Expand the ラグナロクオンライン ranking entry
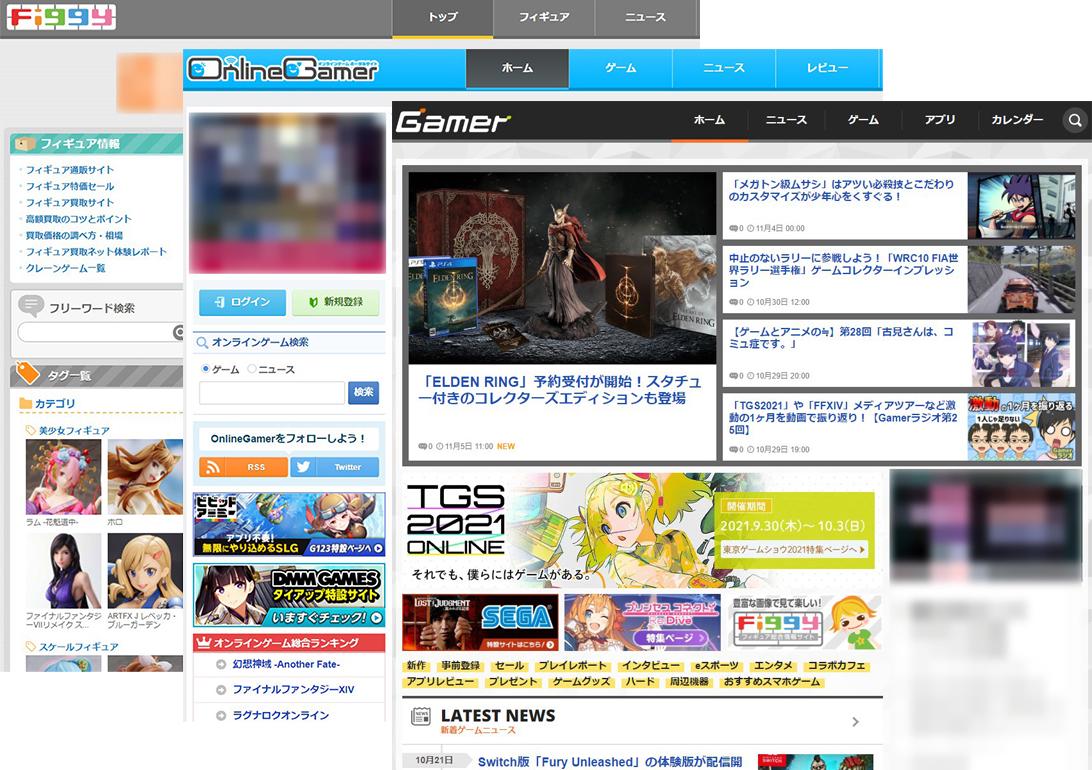 pyautogui.click(x=222, y=715)
